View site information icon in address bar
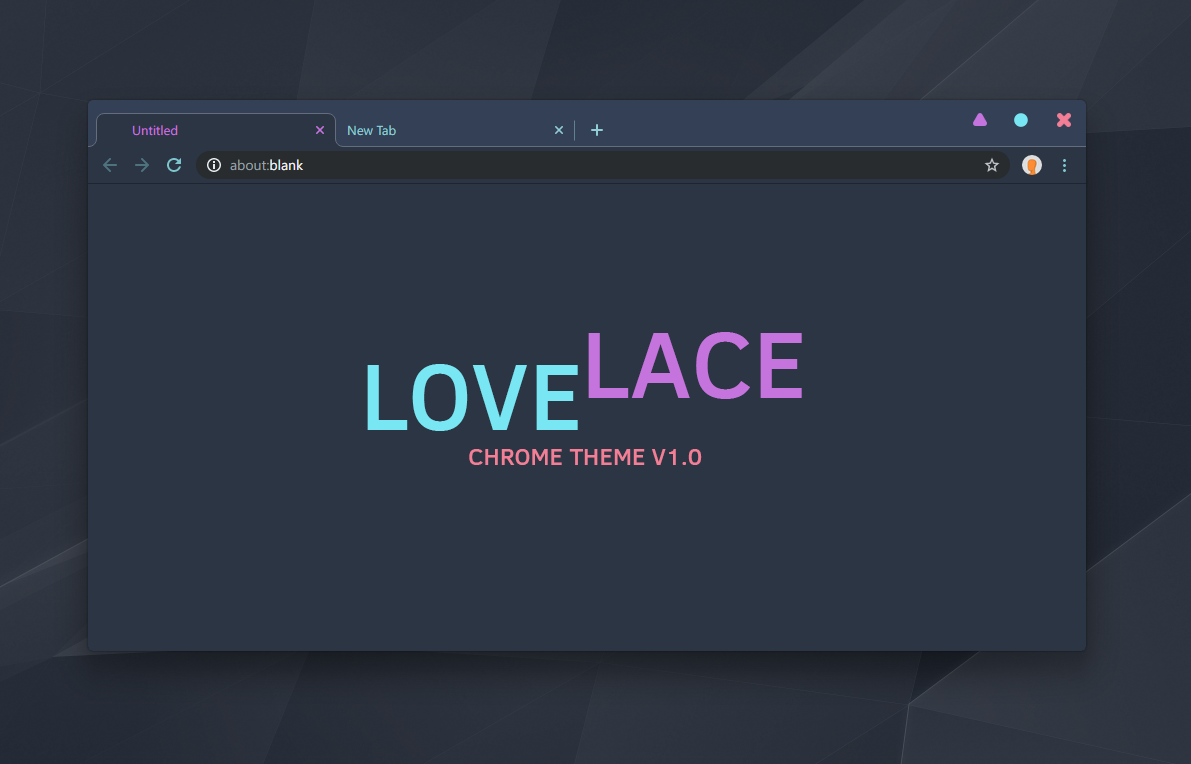 click(213, 165)
